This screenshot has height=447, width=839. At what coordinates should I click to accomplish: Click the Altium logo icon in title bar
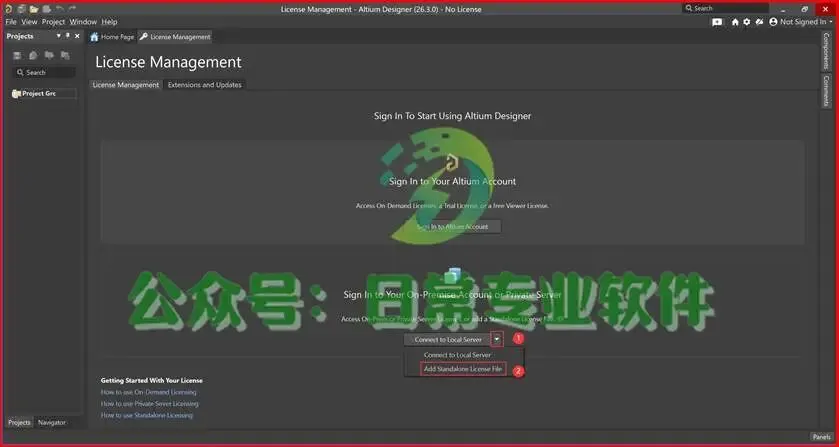[9, 9]
